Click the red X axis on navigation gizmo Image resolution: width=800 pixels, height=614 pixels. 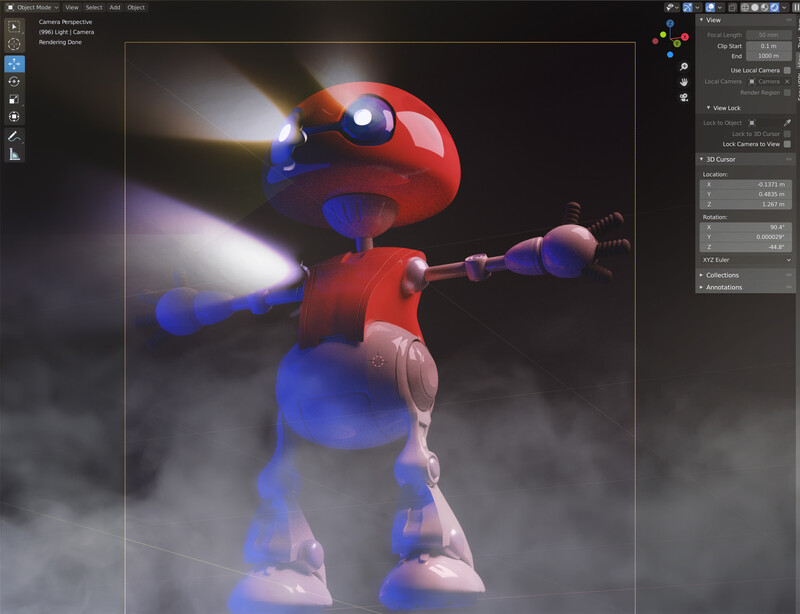click(685, 37)
